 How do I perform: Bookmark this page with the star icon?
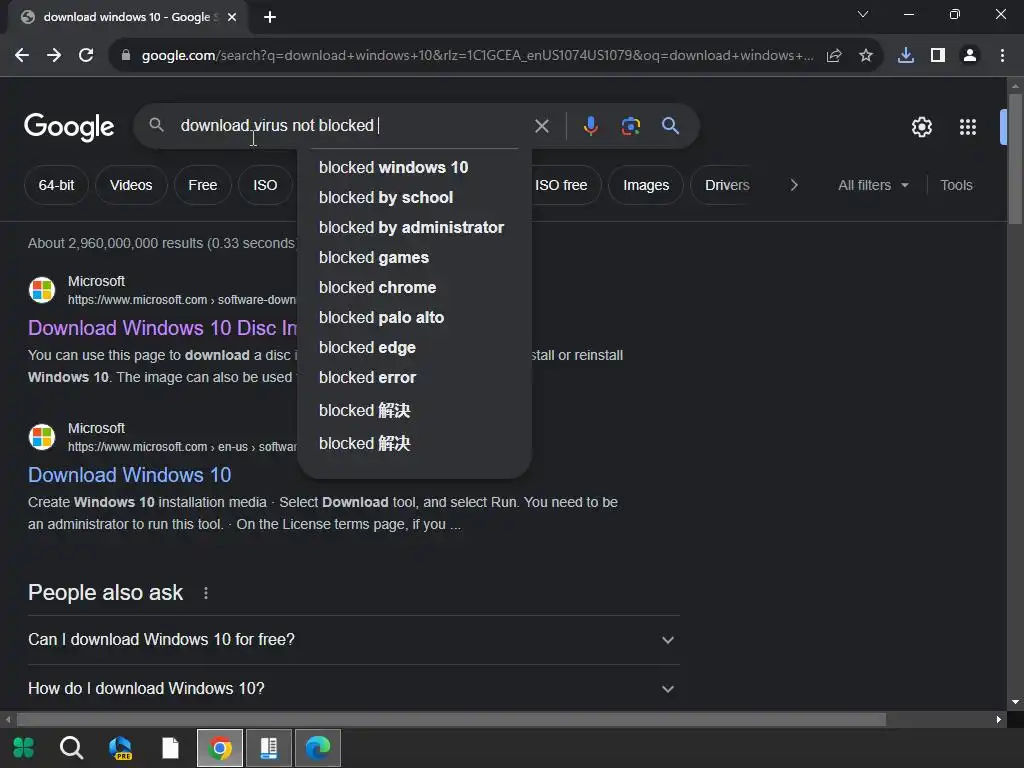point(866,56)
